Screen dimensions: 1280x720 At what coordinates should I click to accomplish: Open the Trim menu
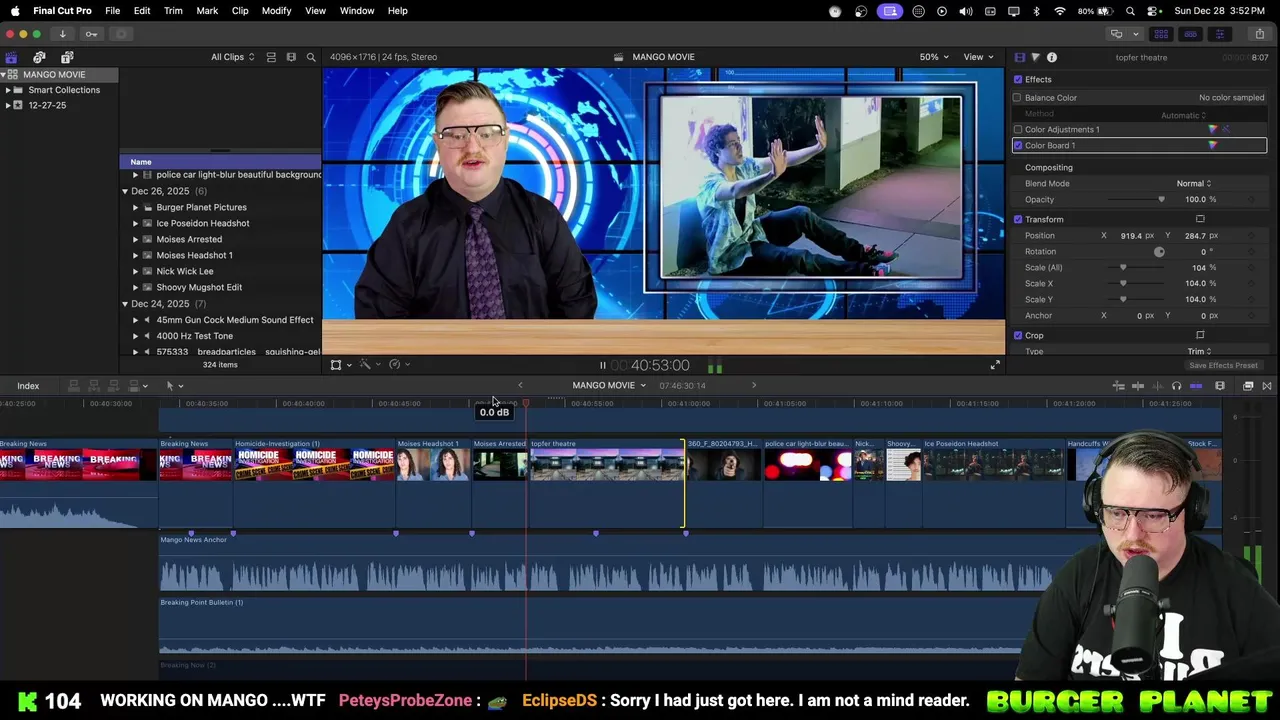pos(173,11)
